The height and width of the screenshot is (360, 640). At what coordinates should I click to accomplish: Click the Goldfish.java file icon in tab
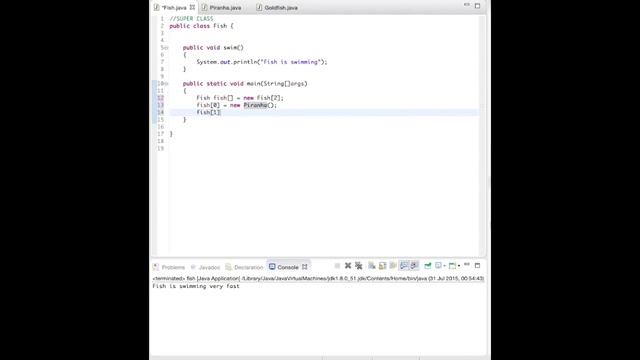tap(259, 7)
